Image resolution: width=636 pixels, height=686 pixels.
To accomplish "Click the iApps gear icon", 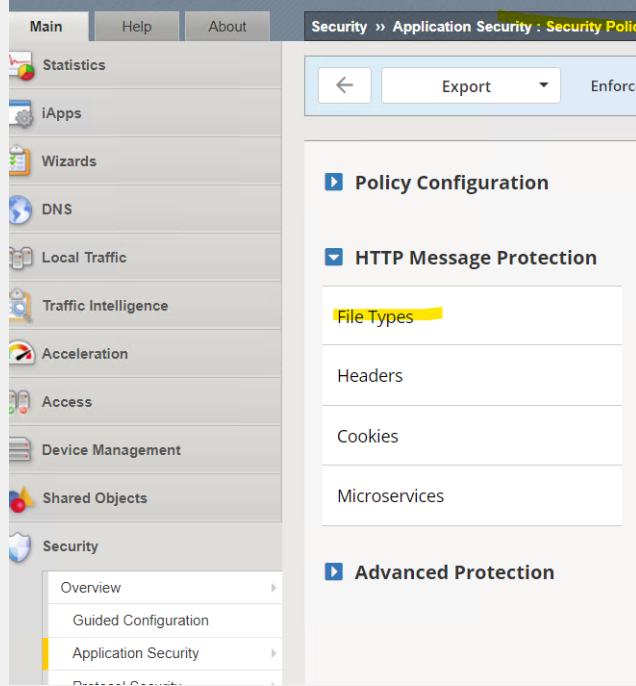I will click(x=22, y=114).
